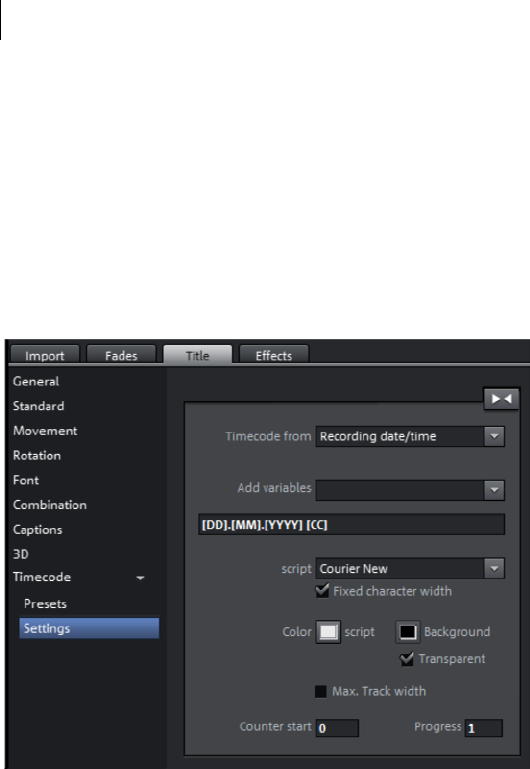
Task: Click the Progress value field
Action: click(x=484, y=728)
